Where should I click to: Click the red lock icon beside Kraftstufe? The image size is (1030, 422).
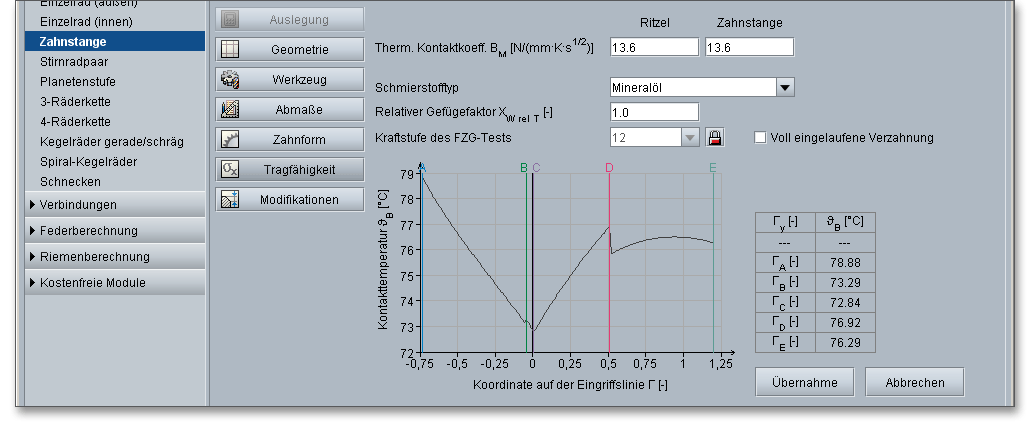click(714, 137)
